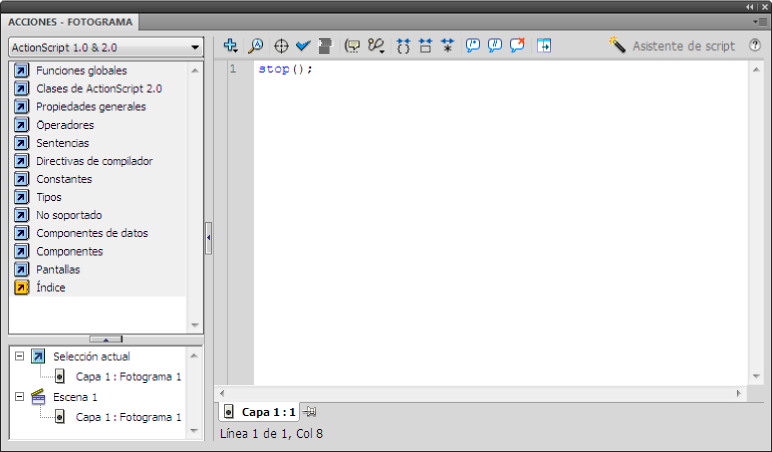Apply line comment icon
This screenshot has width=772, height=452.
pyautogui.click(x=494, y=46)
